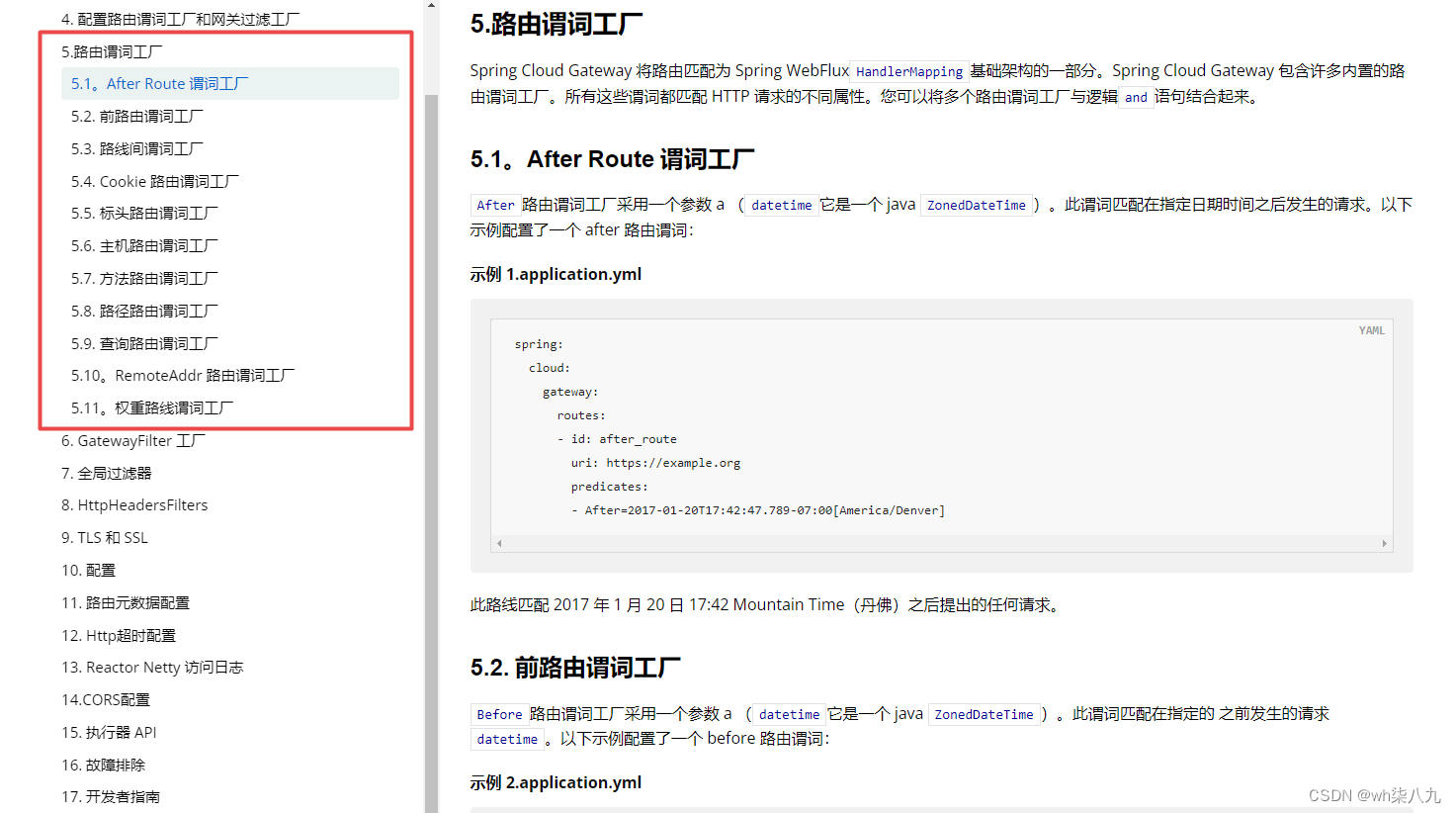The width and height of the screenshot is (1456, 813).
Task: Click 'ZonedDateTime' code in the After paragraph
Action: [x=977, y=205]
